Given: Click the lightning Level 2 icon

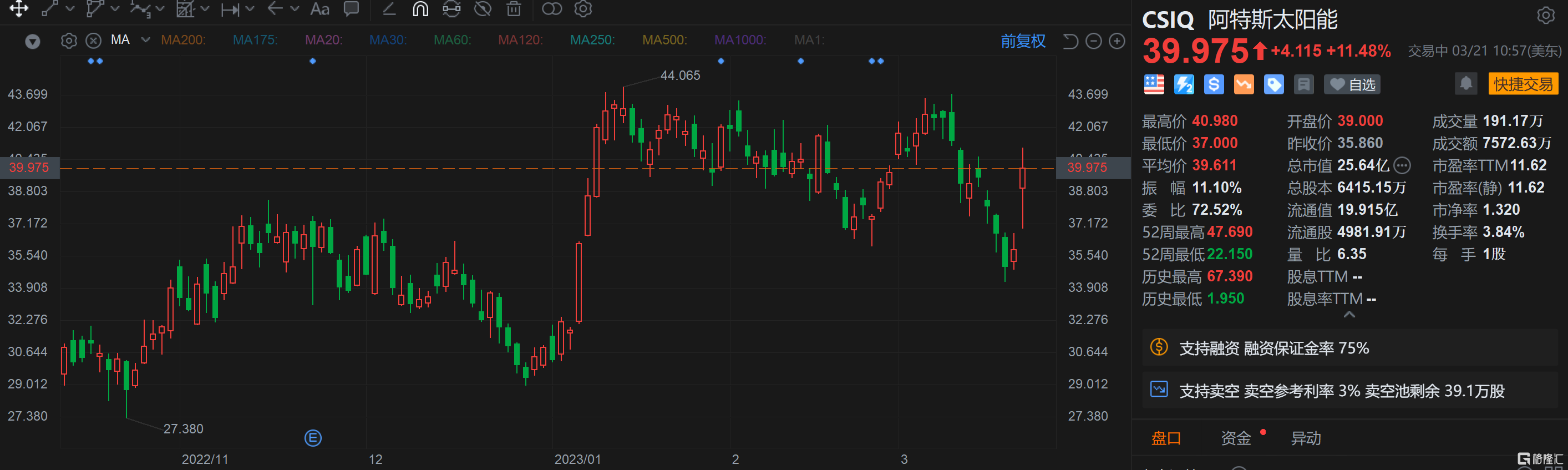Looking at the screenshot, I should (1184, 85).
